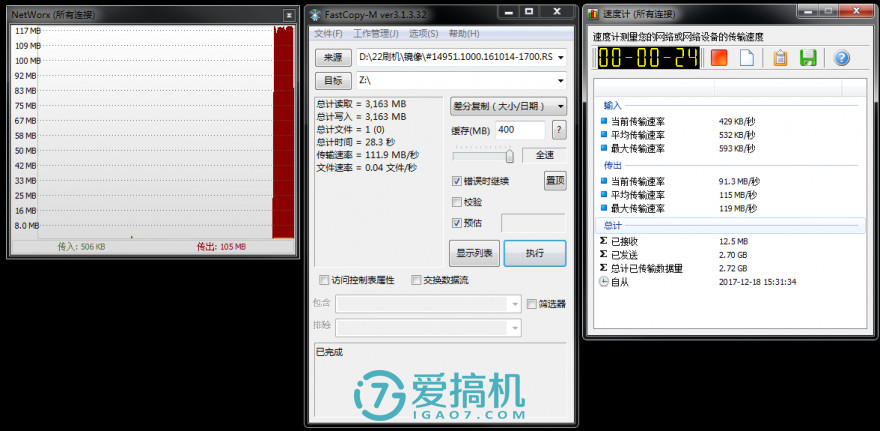
Task: Click the ? button beside buffer field
Action: tap(559, 130)
